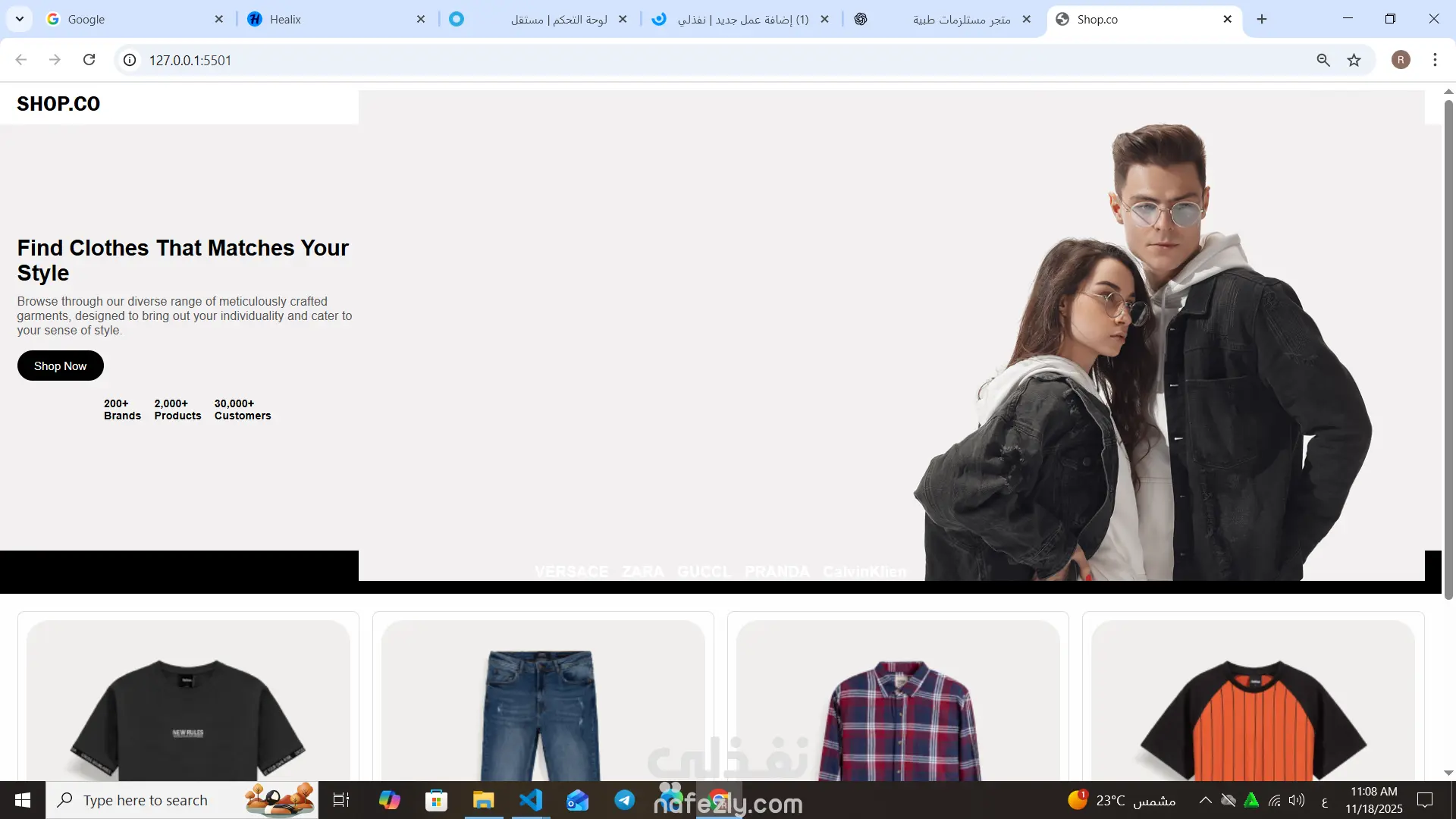Click the SHOP.CO logo link

tap(58, 104)
